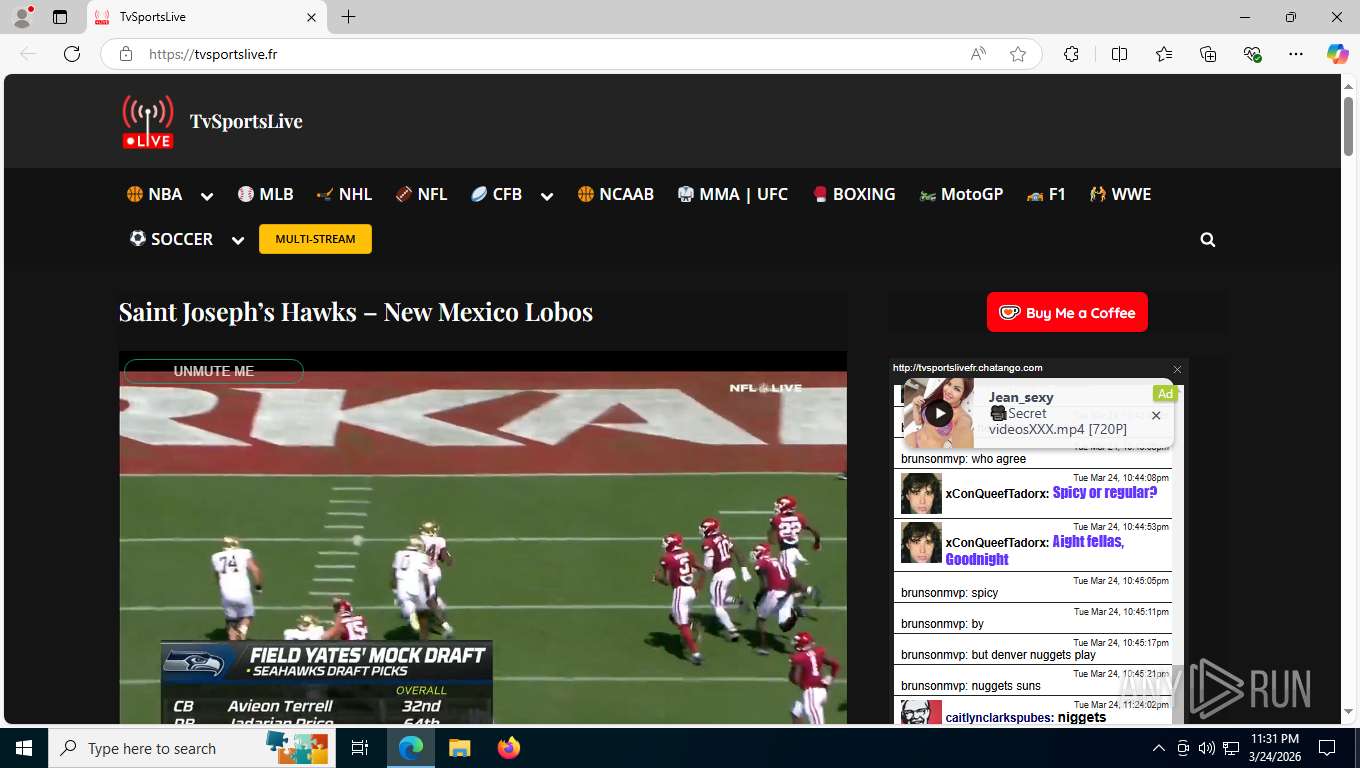Viewport: 1360px width, 768px height.
Task: Open the WWE section
Action: [x=1120, y=194]
